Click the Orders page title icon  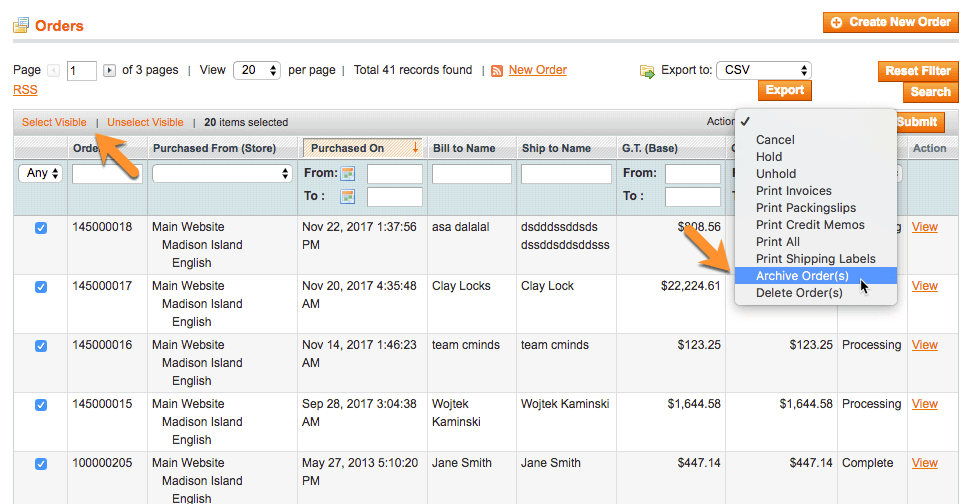(20, 26)
